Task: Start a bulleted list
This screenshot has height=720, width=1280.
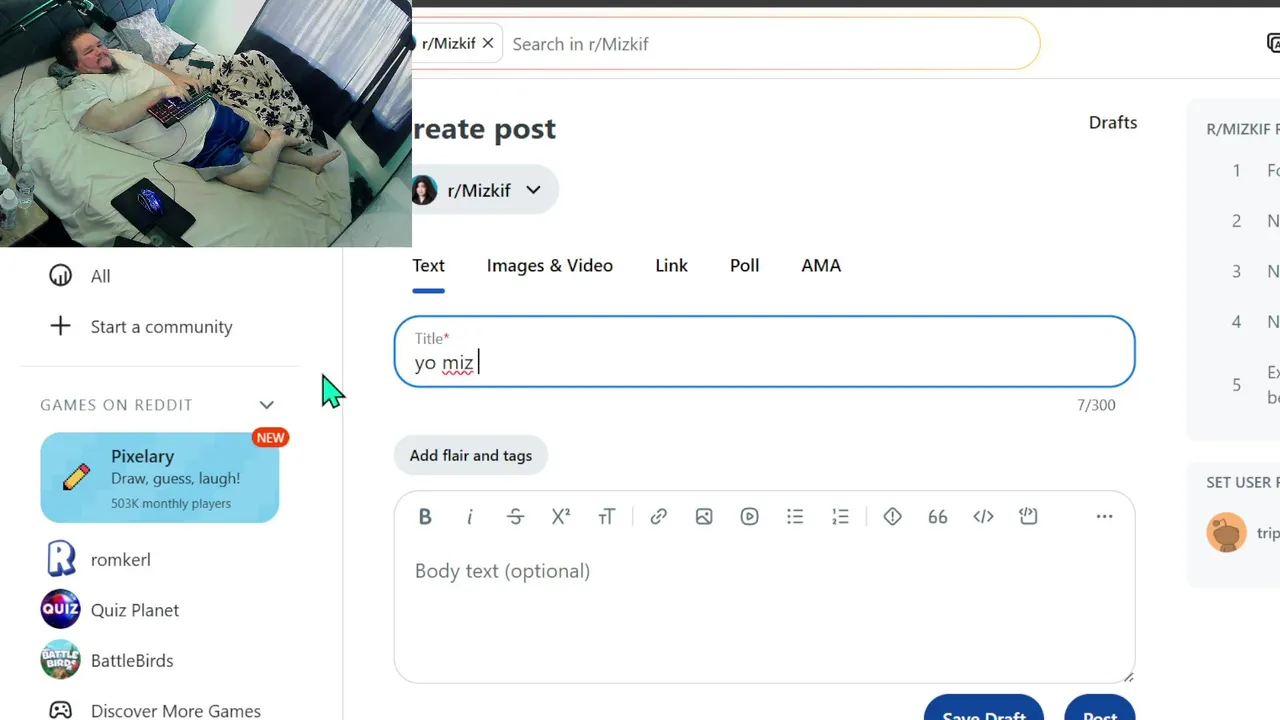Action: point(795,517)
